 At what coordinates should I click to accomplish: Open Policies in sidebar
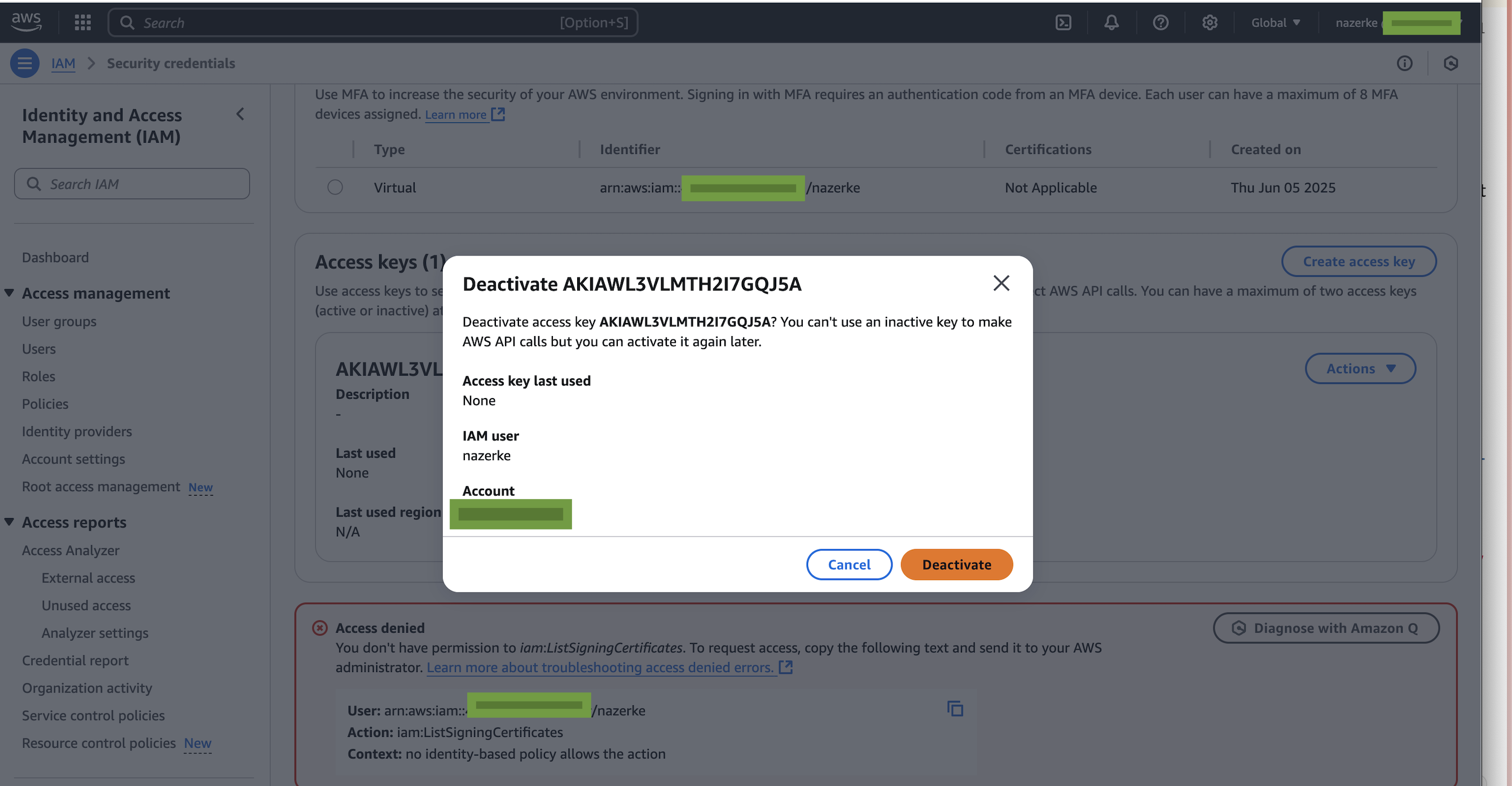tap(45, 404)
